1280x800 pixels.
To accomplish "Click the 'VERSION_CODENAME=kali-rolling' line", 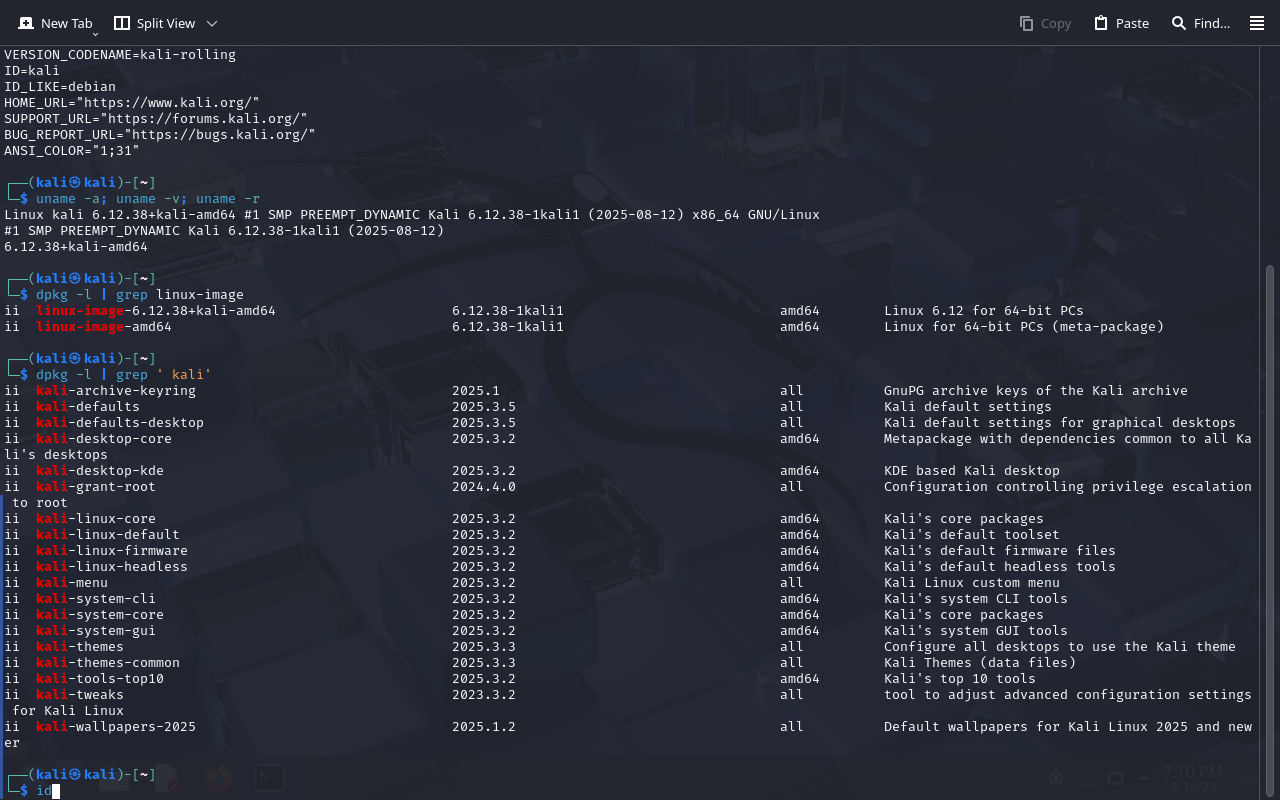I will tap(120, 55).
